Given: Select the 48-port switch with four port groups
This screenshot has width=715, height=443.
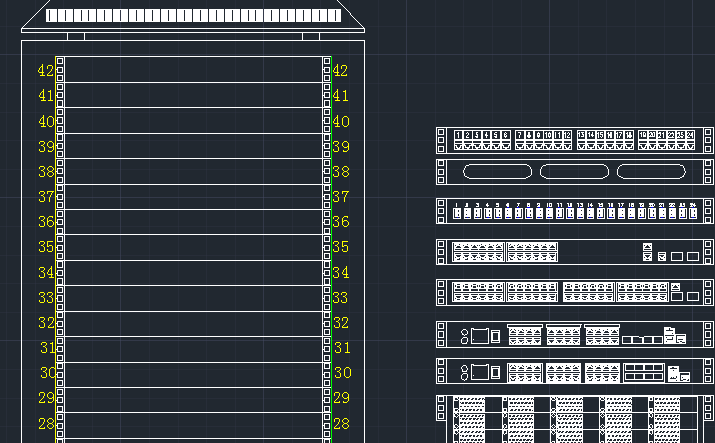Looking at the screenshot, I should [575, 292].
